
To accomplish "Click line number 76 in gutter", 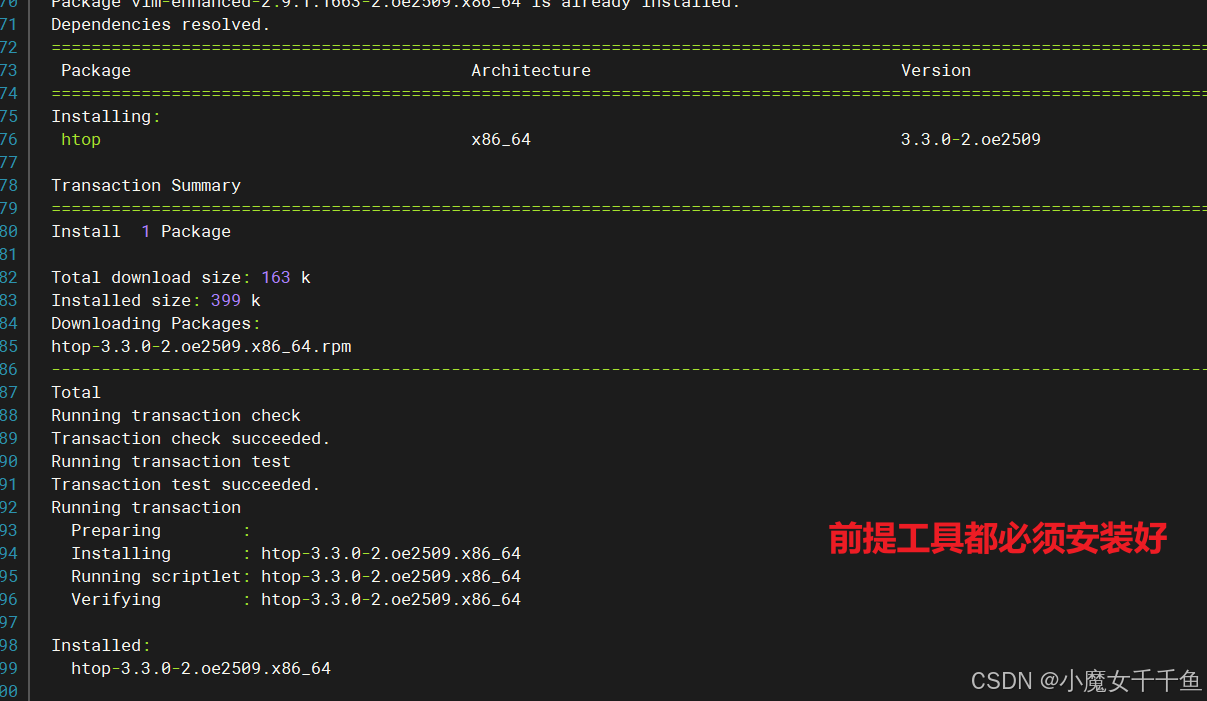I will pos(9,139).
